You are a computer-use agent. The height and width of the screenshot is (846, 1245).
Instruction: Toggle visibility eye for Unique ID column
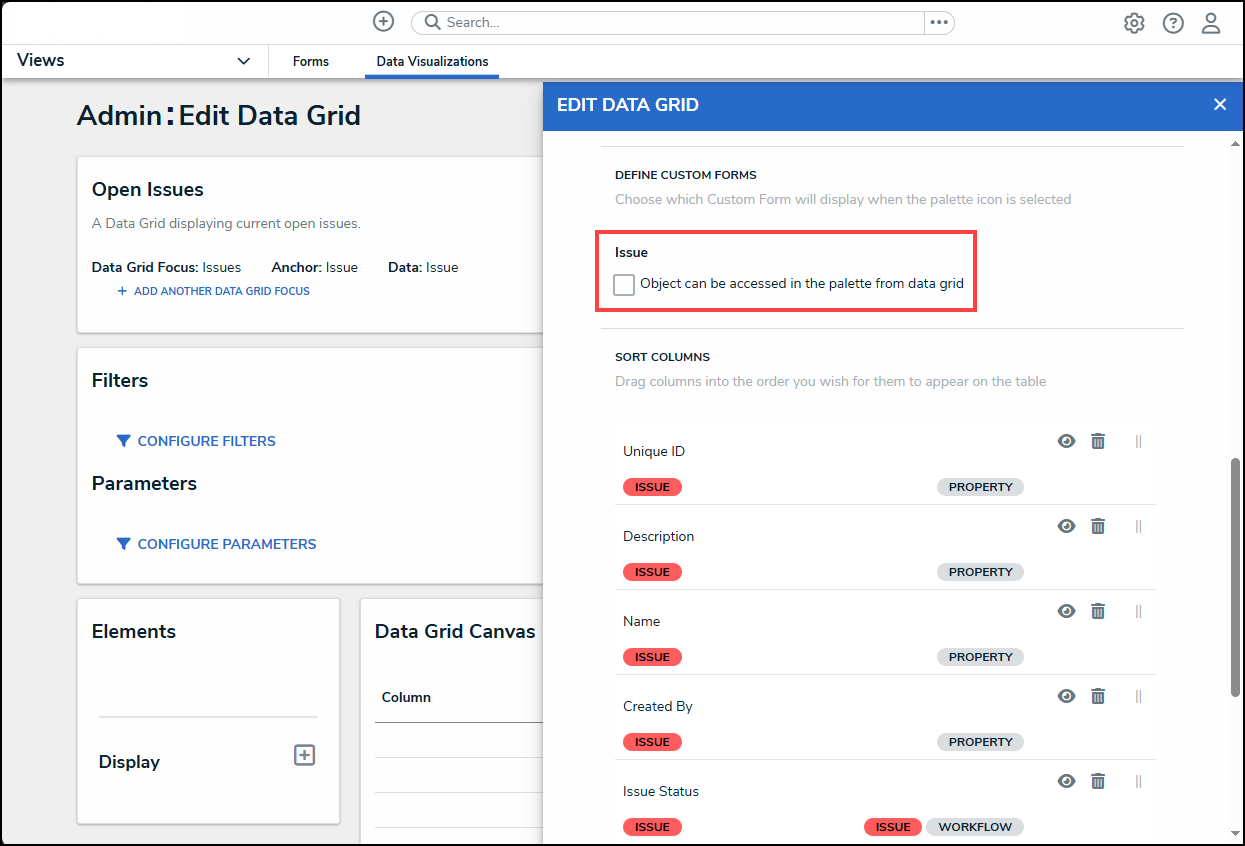(1067, 441)
